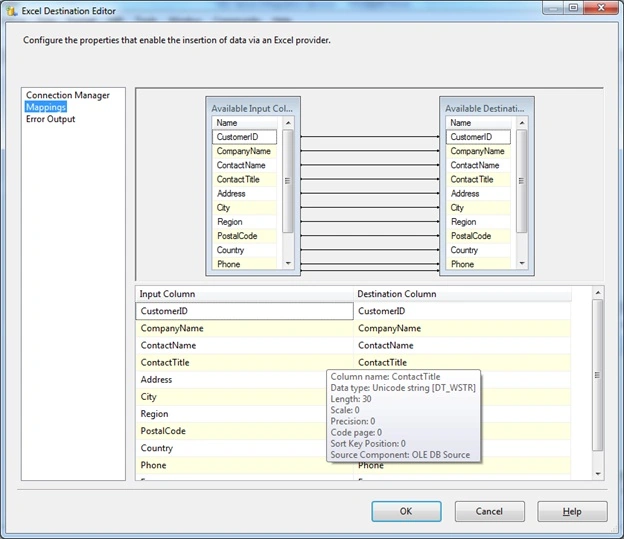The width and height of the screenshot is (624, 539).
Task: Click the mapping grid vertical scrollbar thumb
Action: [597, 375]
